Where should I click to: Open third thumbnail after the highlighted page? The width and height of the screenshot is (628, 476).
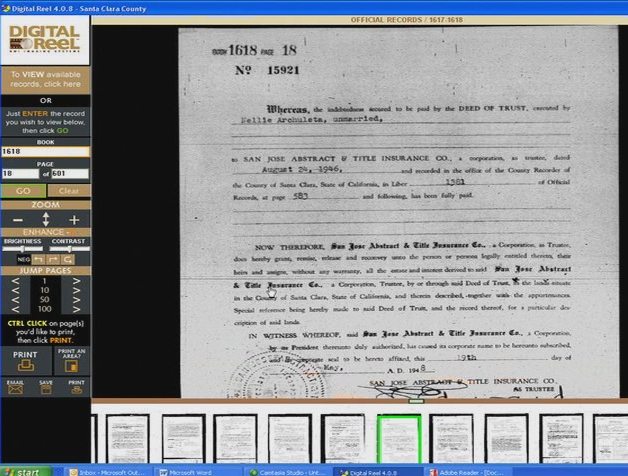point(561,439)
